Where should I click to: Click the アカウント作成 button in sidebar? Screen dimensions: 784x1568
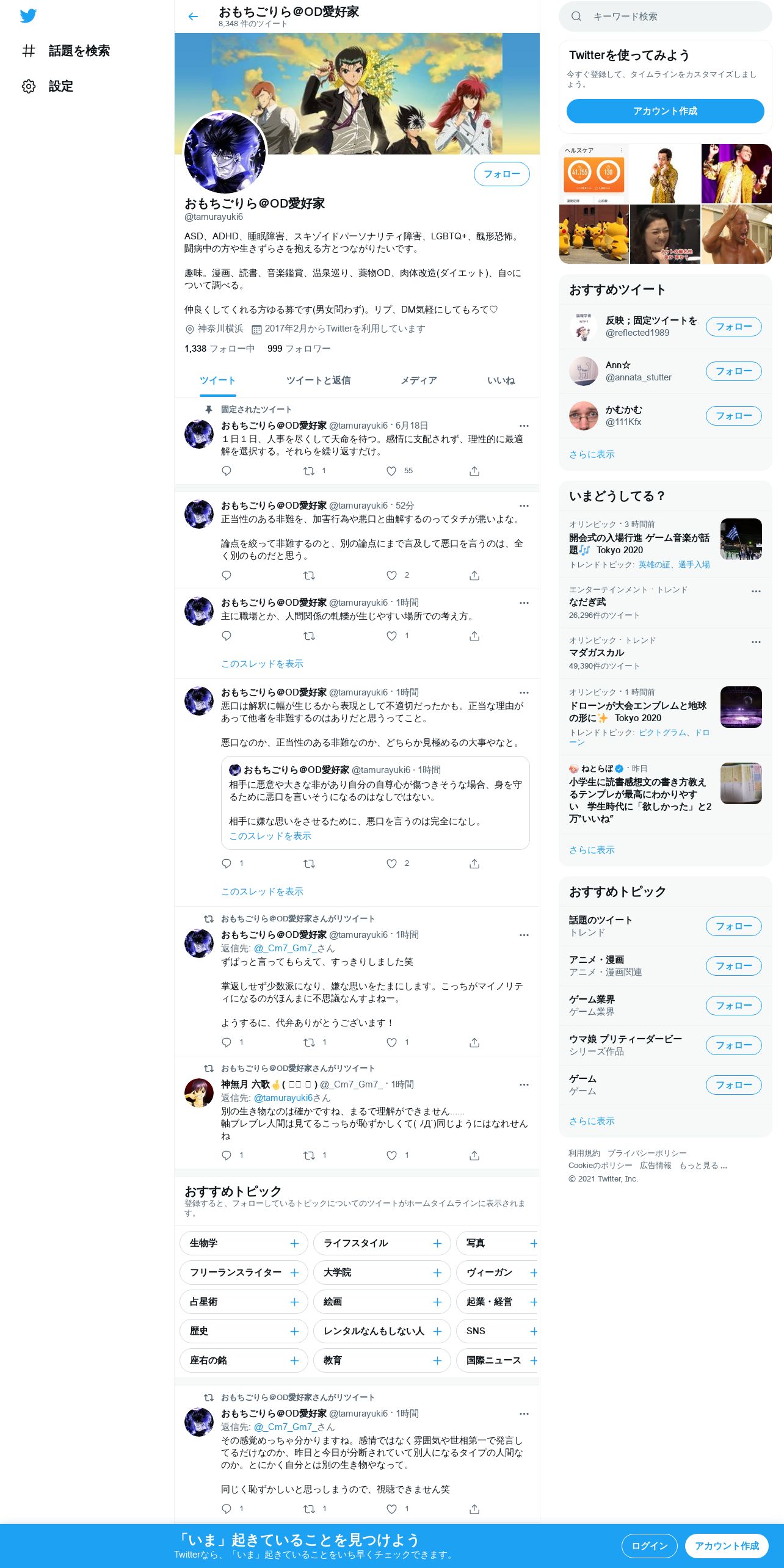(x=665, y=111)
